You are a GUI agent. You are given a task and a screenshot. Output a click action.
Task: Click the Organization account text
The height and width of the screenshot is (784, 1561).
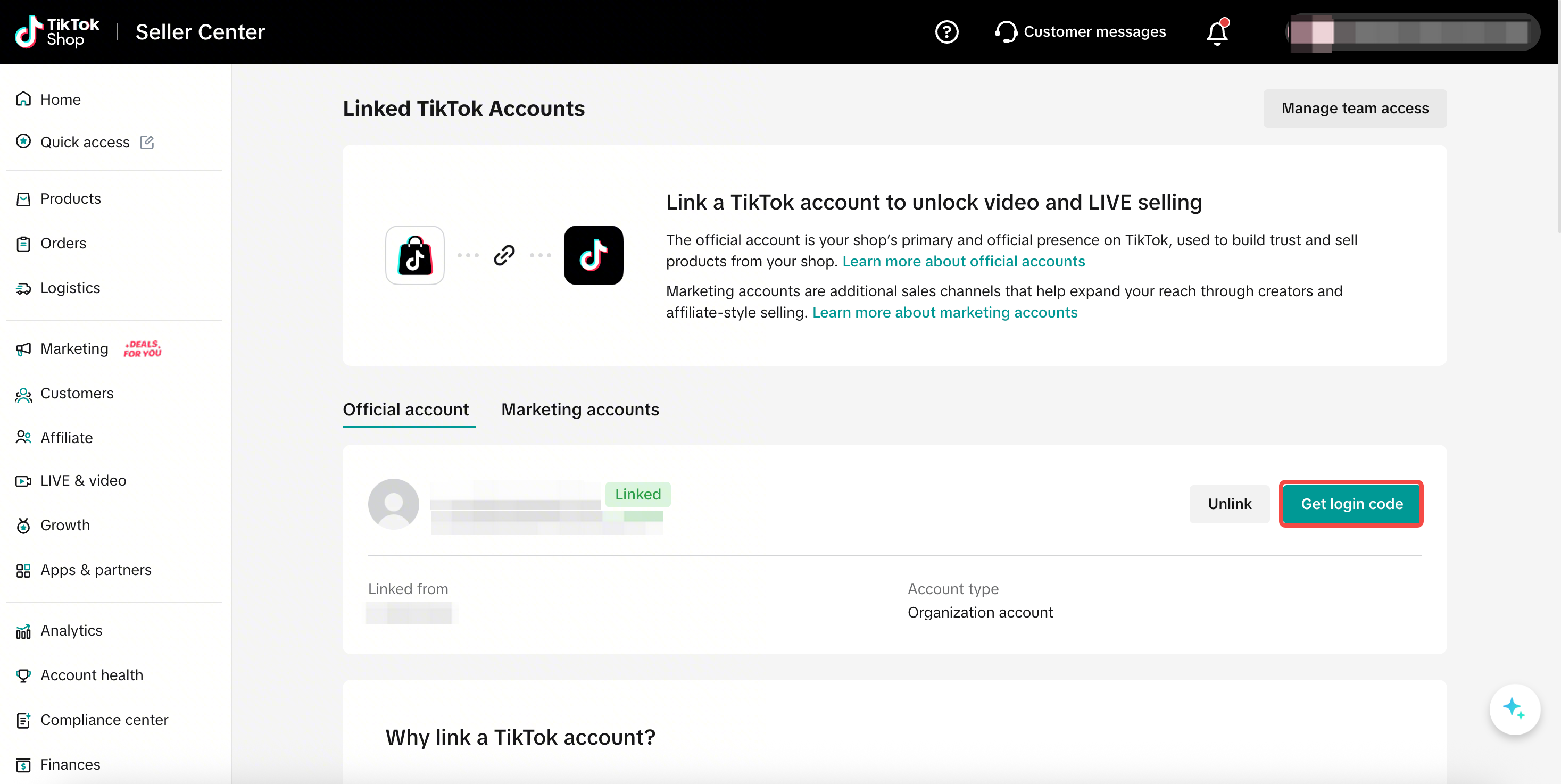pos(980,613)
